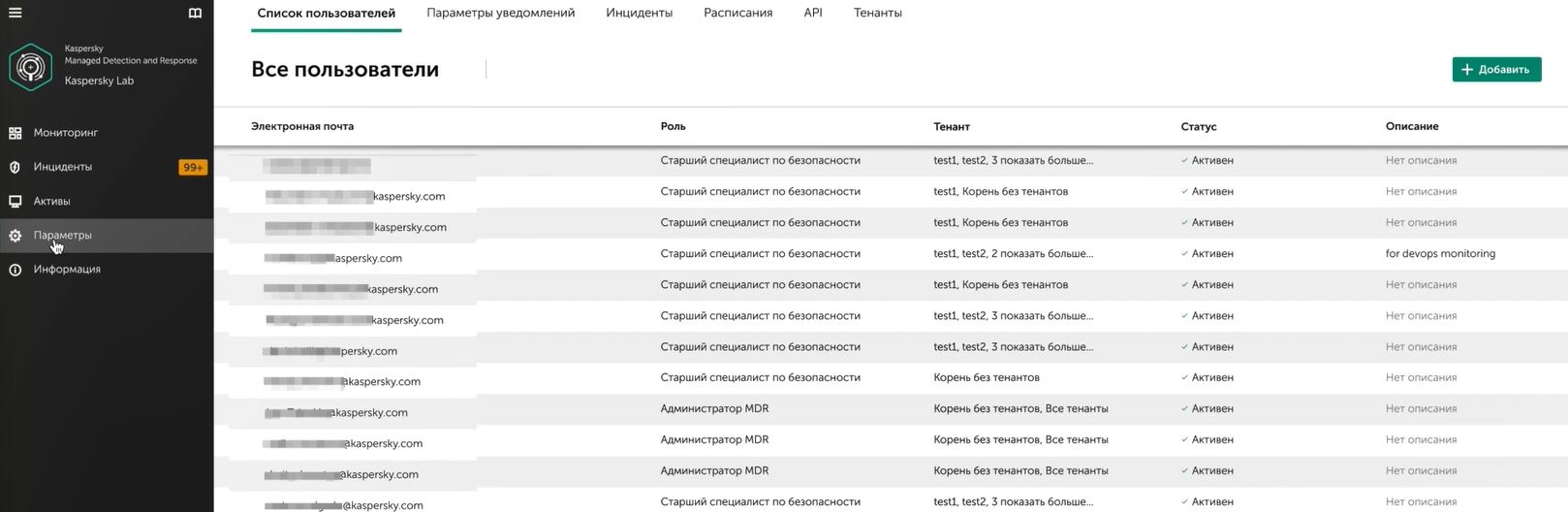Image resolution: width=1568 pixels, height=512 pixels.
Task: Open the Тенанты tab
Action: [x=877, y=13]
